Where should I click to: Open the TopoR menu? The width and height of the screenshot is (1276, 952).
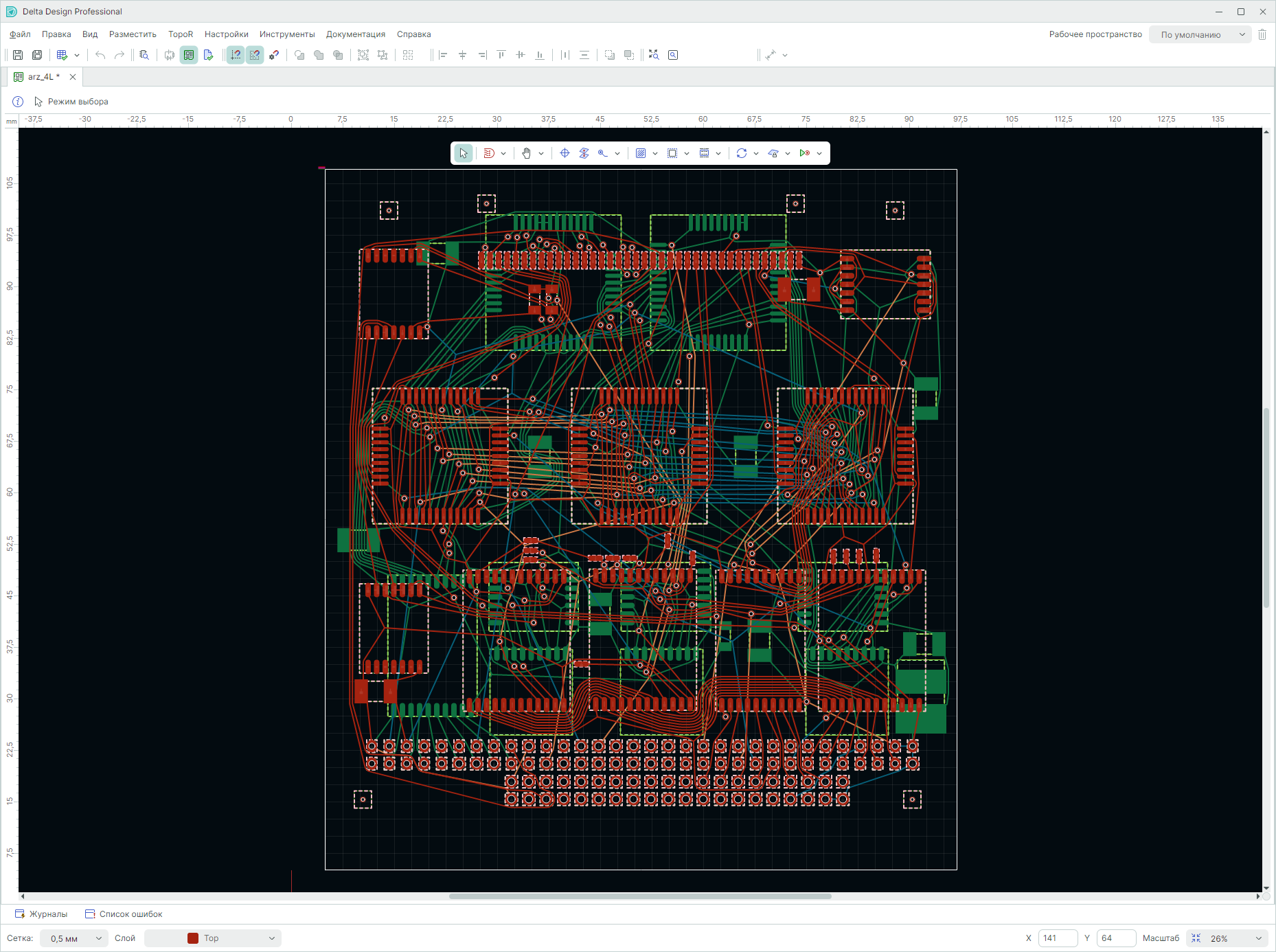181,34
